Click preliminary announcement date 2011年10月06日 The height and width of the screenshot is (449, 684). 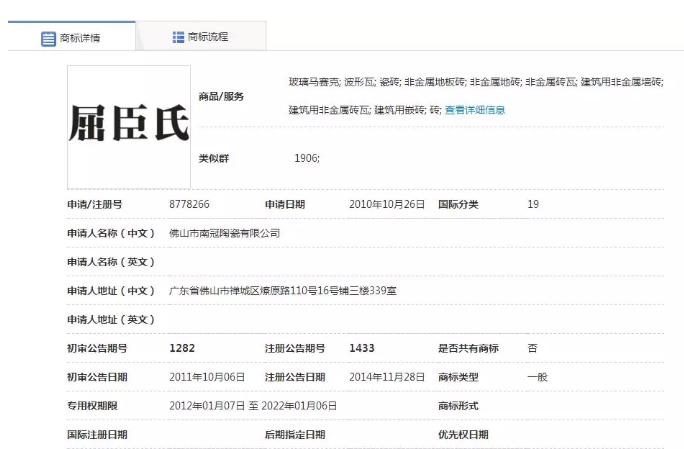click(x=207, y=377)
